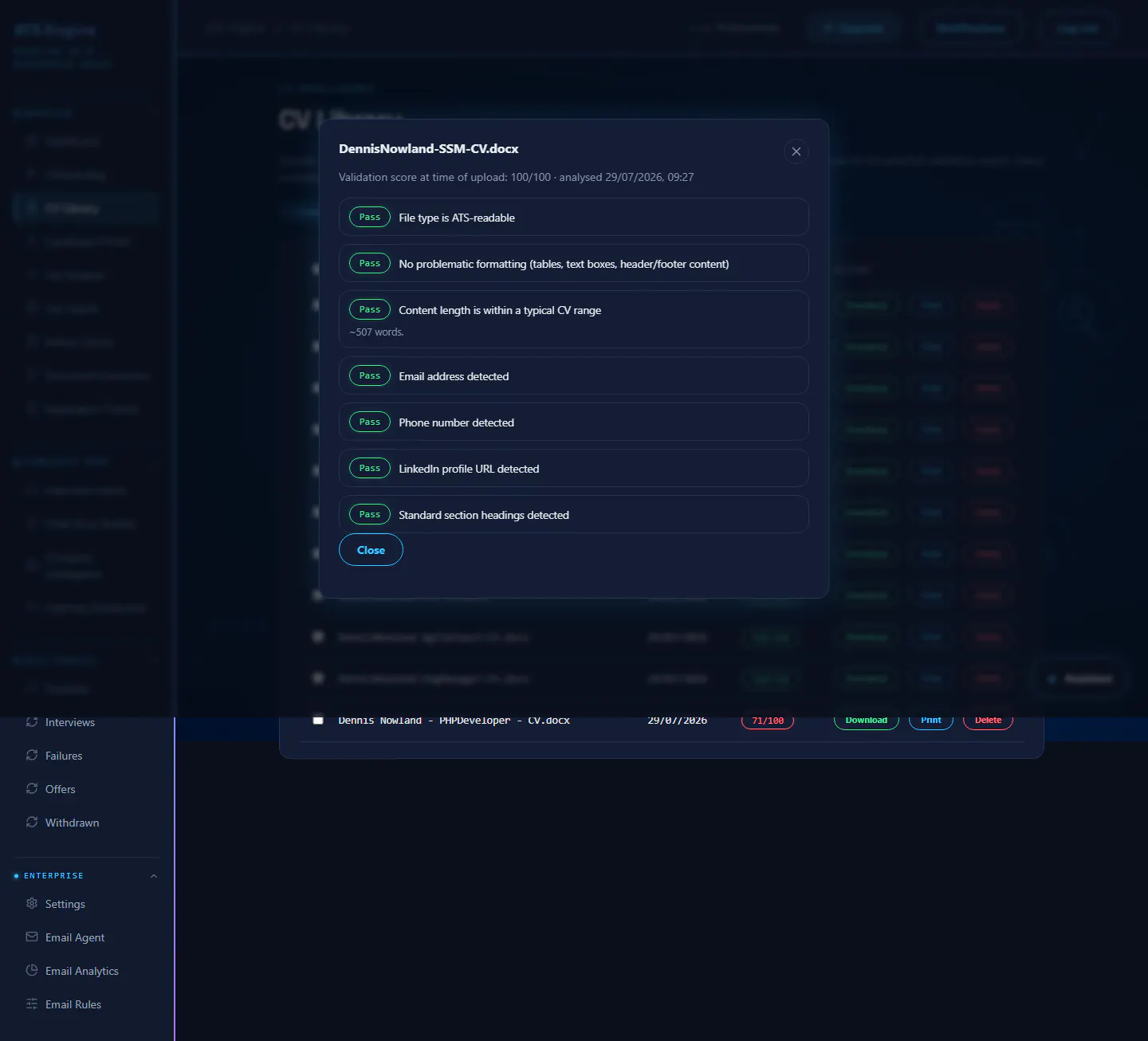Click the '~507 words.' note

[x=376, y=332]
